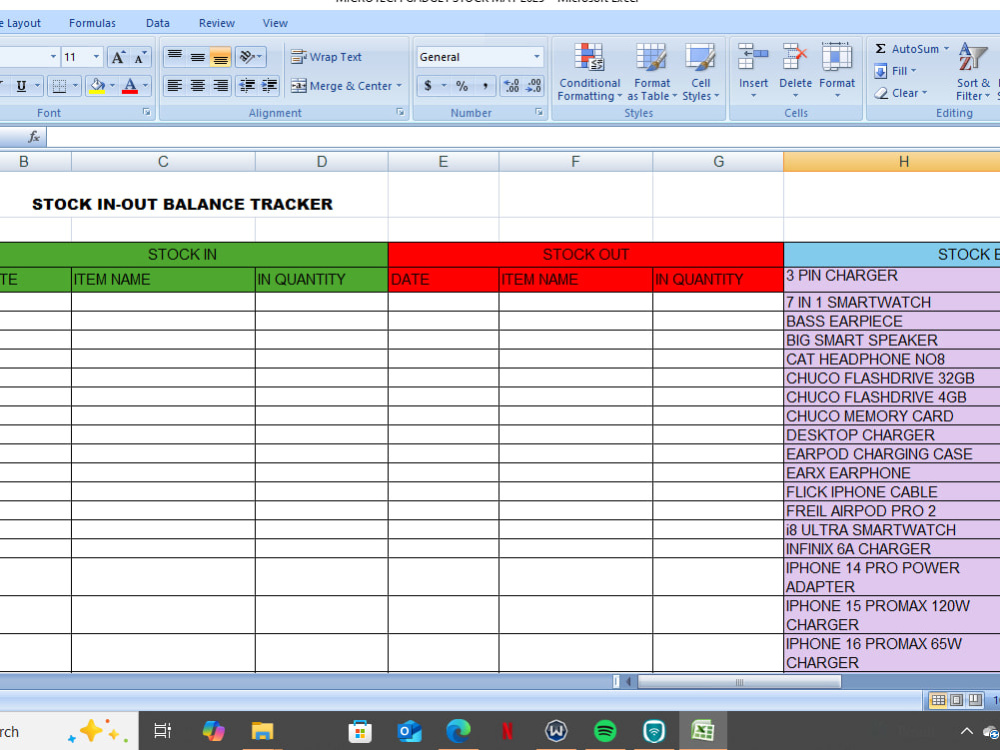Set Middle Align for cells
This screenshot has width=1000, height=750.
198,57
